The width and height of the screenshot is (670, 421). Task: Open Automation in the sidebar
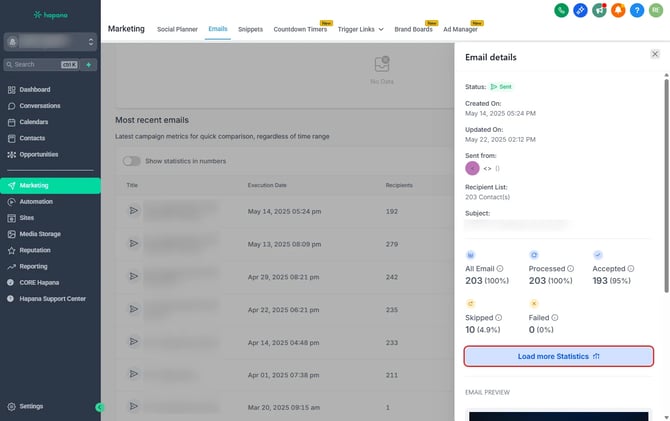coord(37,202)
